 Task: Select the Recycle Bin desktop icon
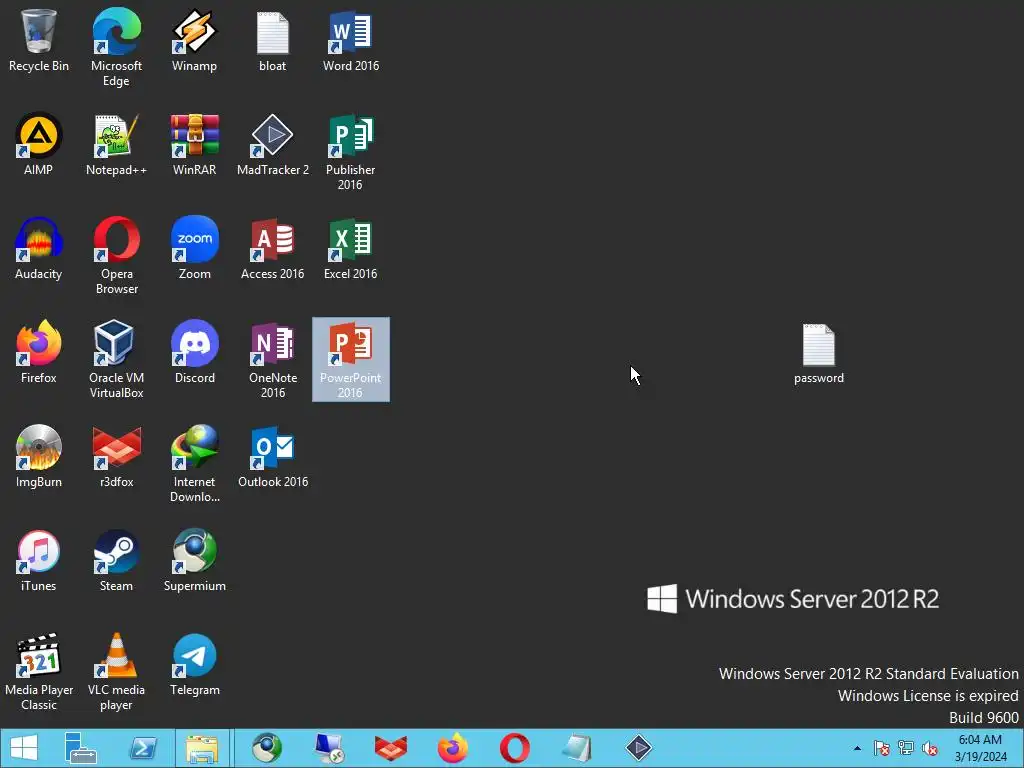pos(39,40)
